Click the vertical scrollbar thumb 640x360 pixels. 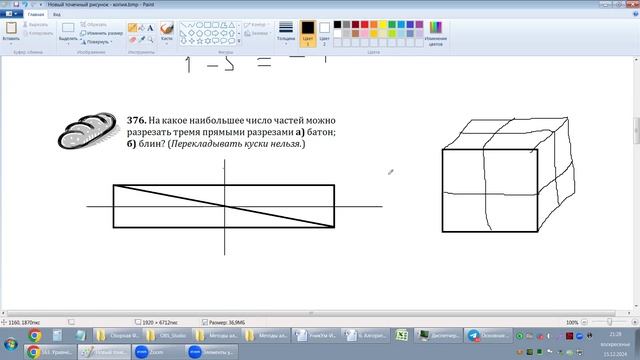pyautogui.click(x=636, y=131)
